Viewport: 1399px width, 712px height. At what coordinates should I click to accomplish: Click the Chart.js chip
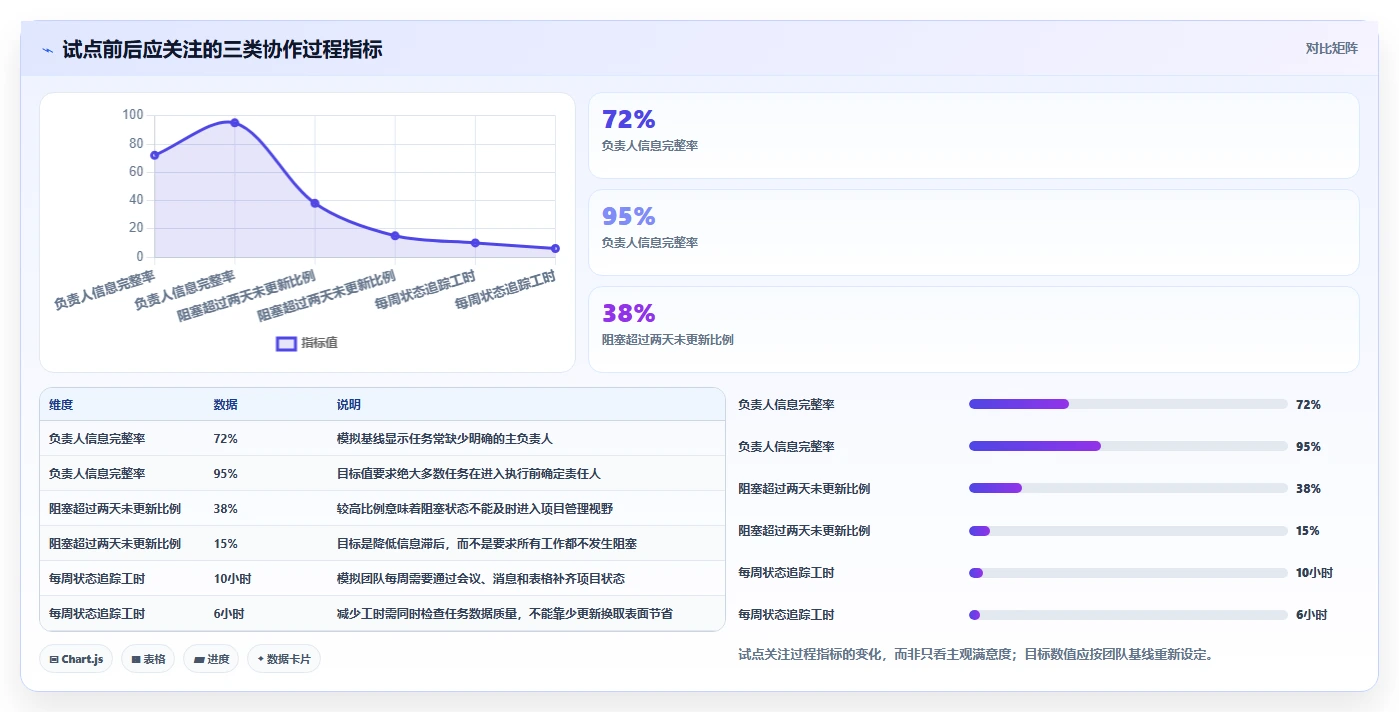point(76,659)
